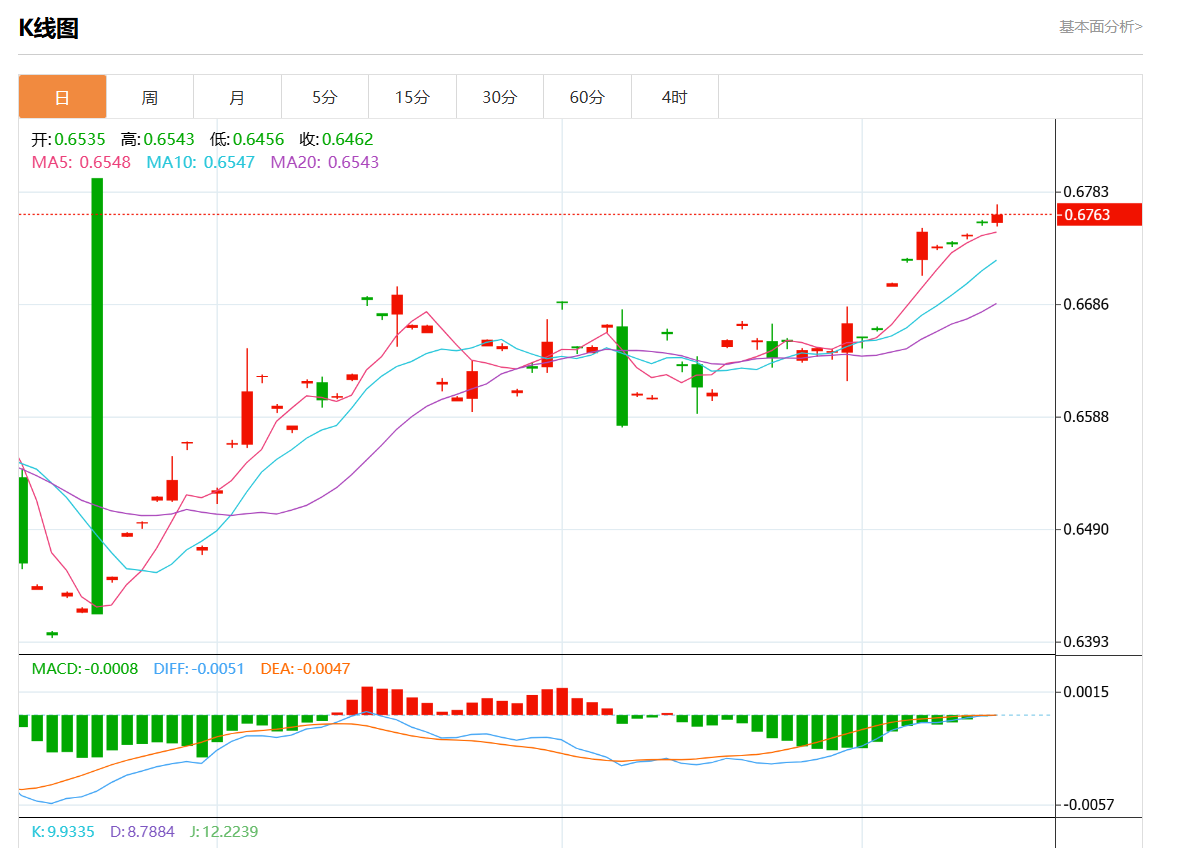Click the MACD: -0.0008 label
Image resolution: width=1185 pixels, height=848 pixels.
coord(85,669)
